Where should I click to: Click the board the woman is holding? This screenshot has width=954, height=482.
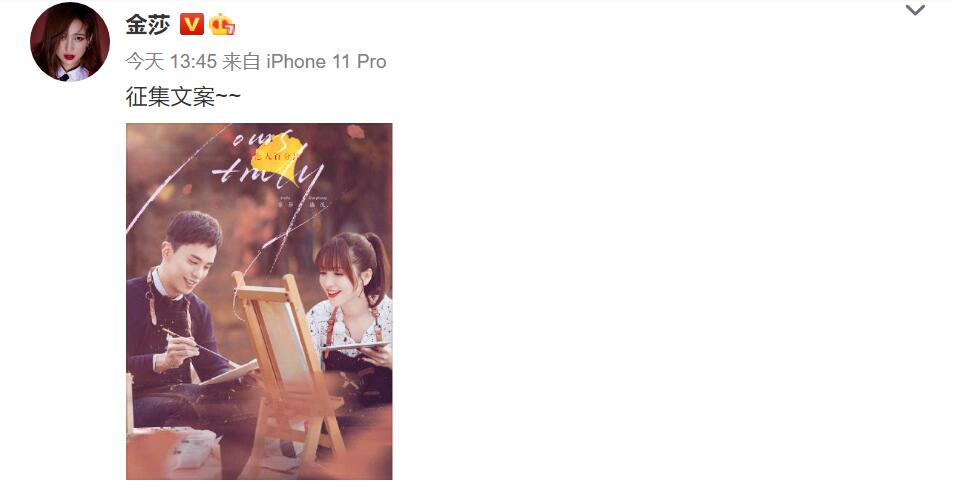click(x=356, y=346)
